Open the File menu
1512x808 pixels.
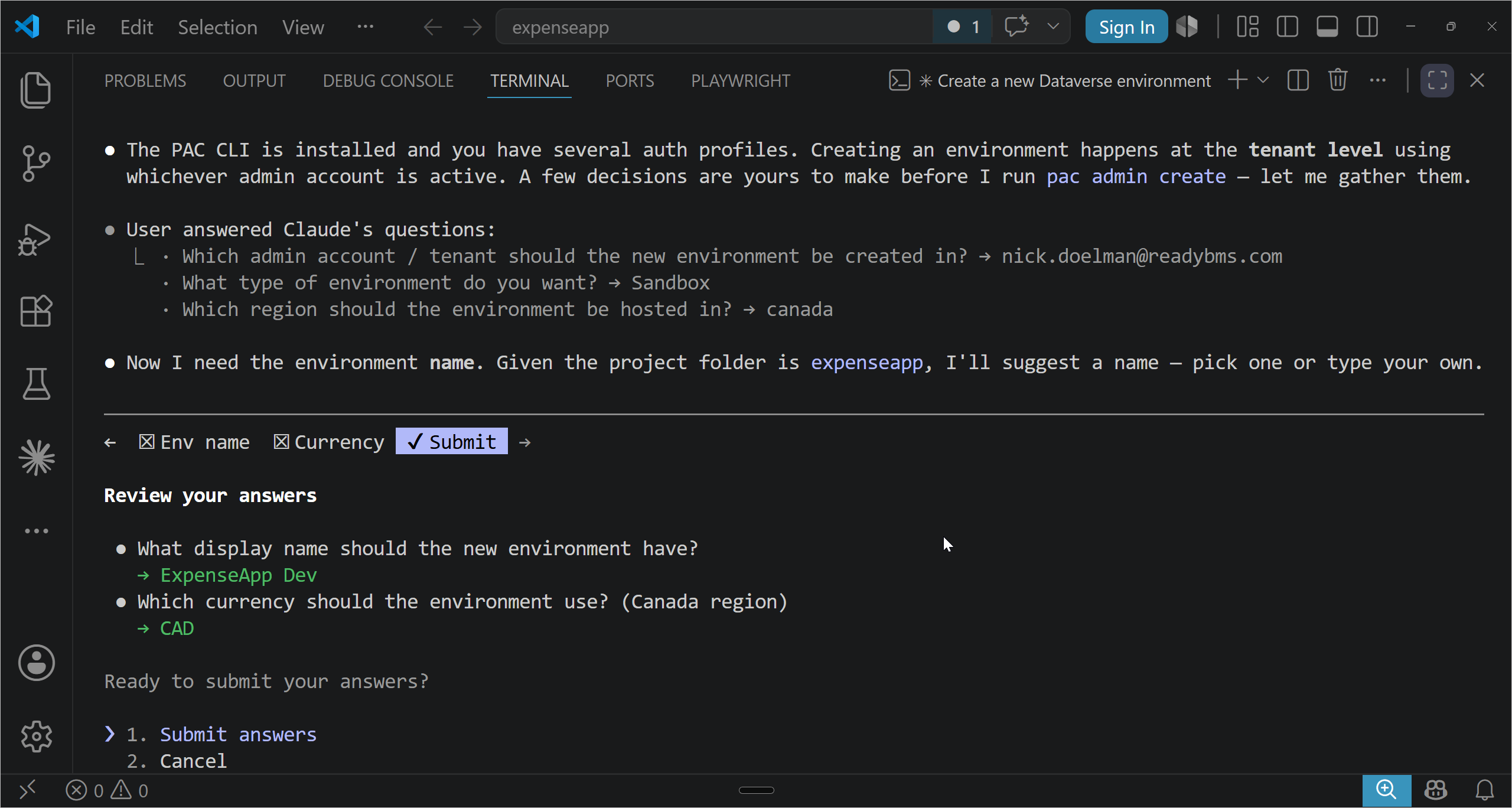tap(80, 27)
